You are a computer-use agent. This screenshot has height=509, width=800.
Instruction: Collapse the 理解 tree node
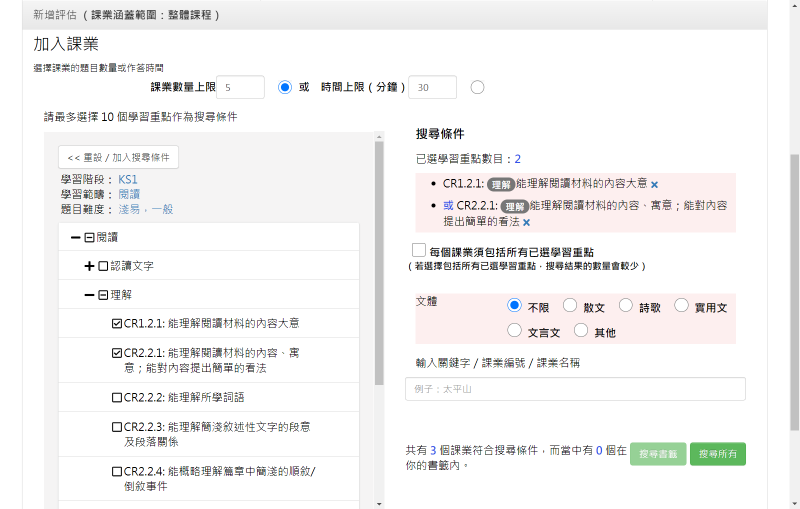click(89, 295)
